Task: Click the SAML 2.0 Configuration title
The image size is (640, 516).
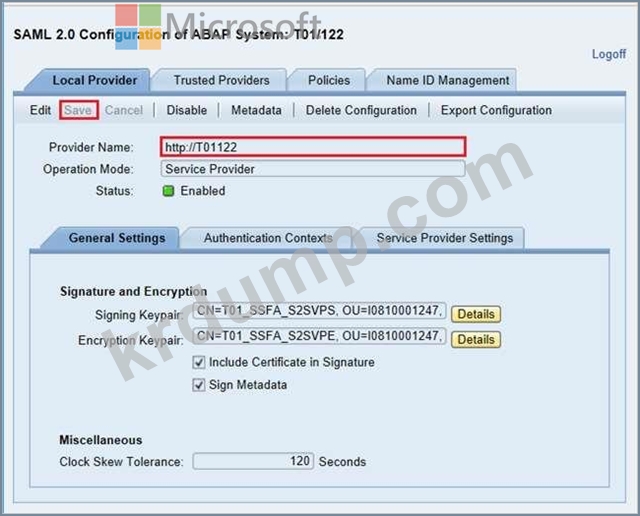Action: tap(178, 34)
